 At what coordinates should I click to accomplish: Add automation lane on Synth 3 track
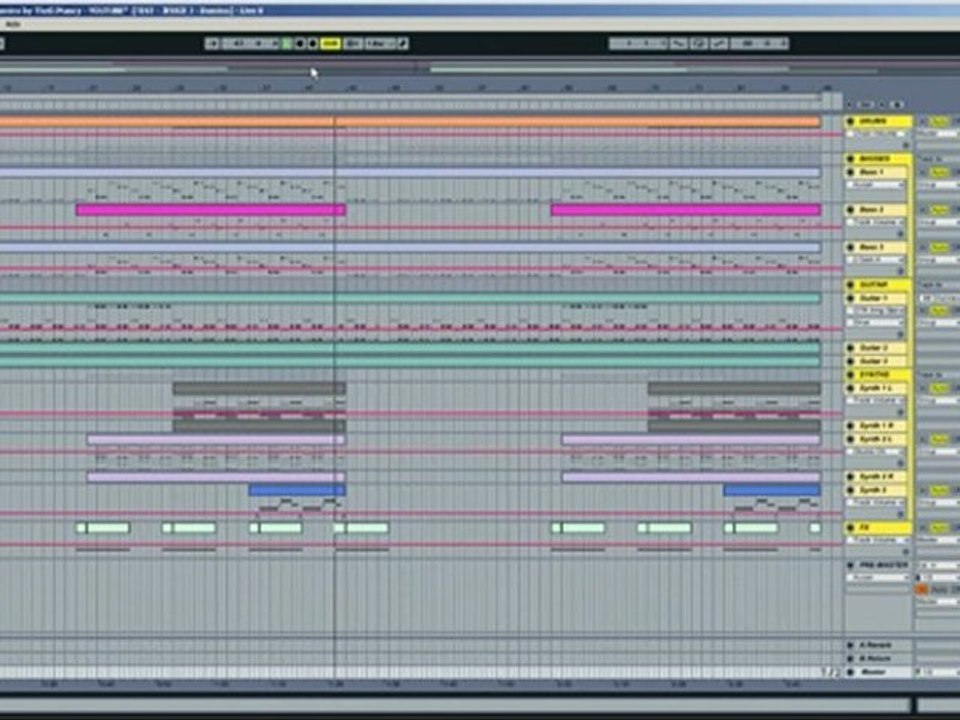click(901, 514)
